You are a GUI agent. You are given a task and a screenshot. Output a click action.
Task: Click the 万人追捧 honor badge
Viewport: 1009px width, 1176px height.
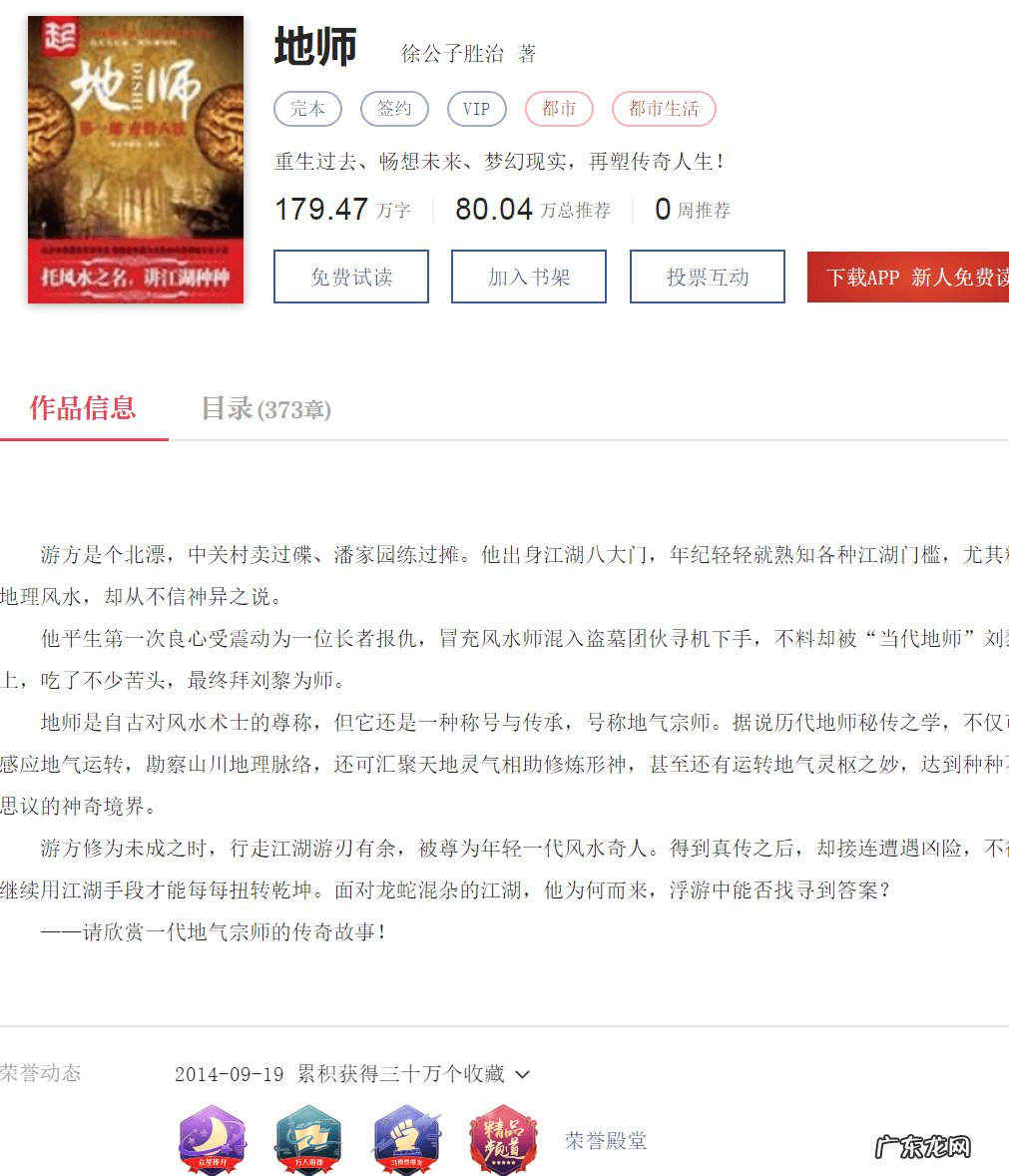point(309,1138)
